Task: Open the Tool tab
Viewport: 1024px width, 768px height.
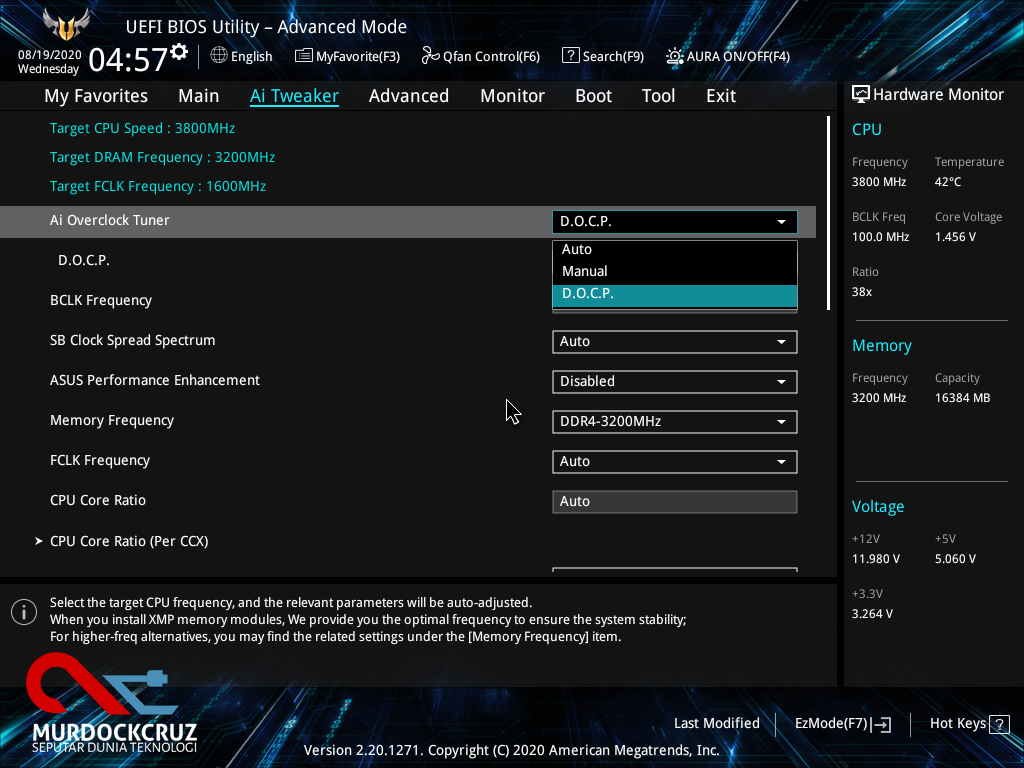Action: point(658,96)
